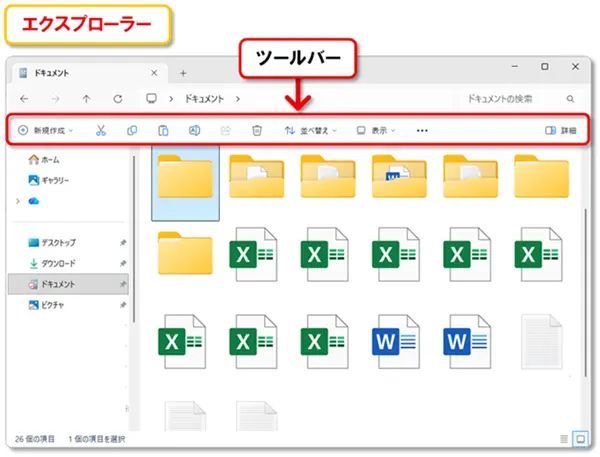The image size is (600, 457).
Task: Click ドキュメント in the address breadcrumb
Action: [204, 99]
